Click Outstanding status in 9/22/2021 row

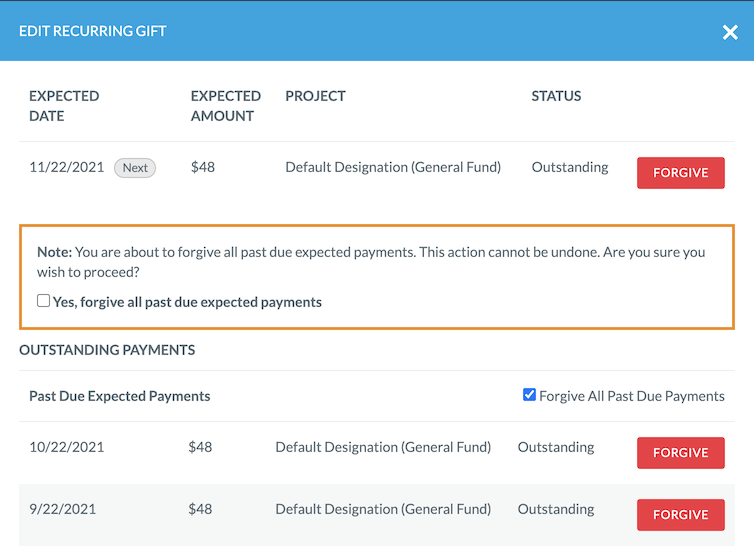point(556,509)
